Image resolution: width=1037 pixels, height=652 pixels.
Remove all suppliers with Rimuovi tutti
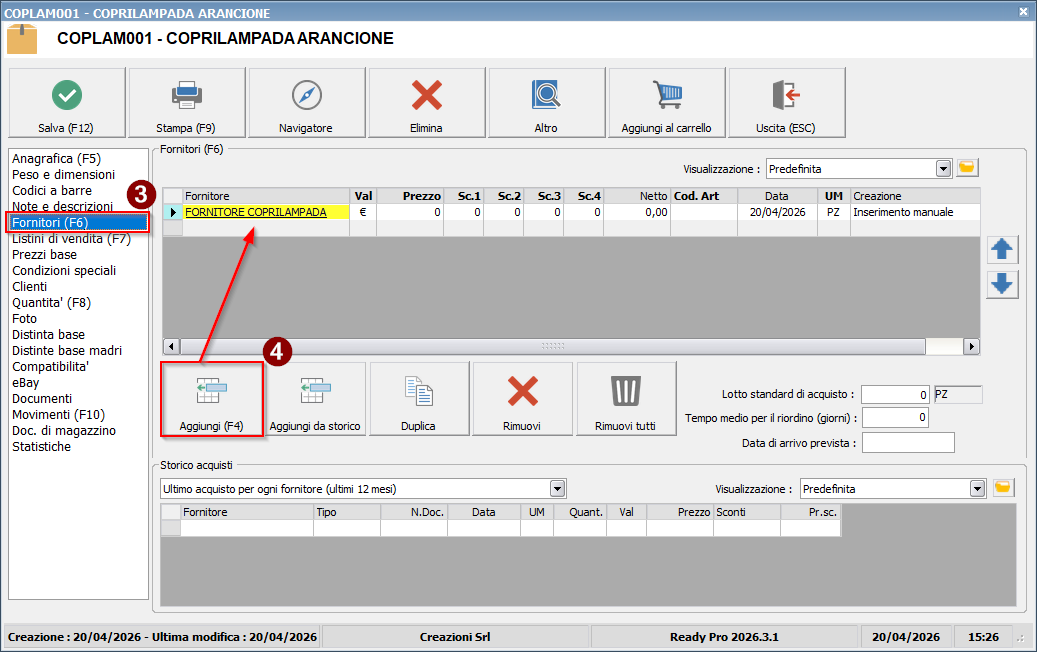click(x=626, y=399)
